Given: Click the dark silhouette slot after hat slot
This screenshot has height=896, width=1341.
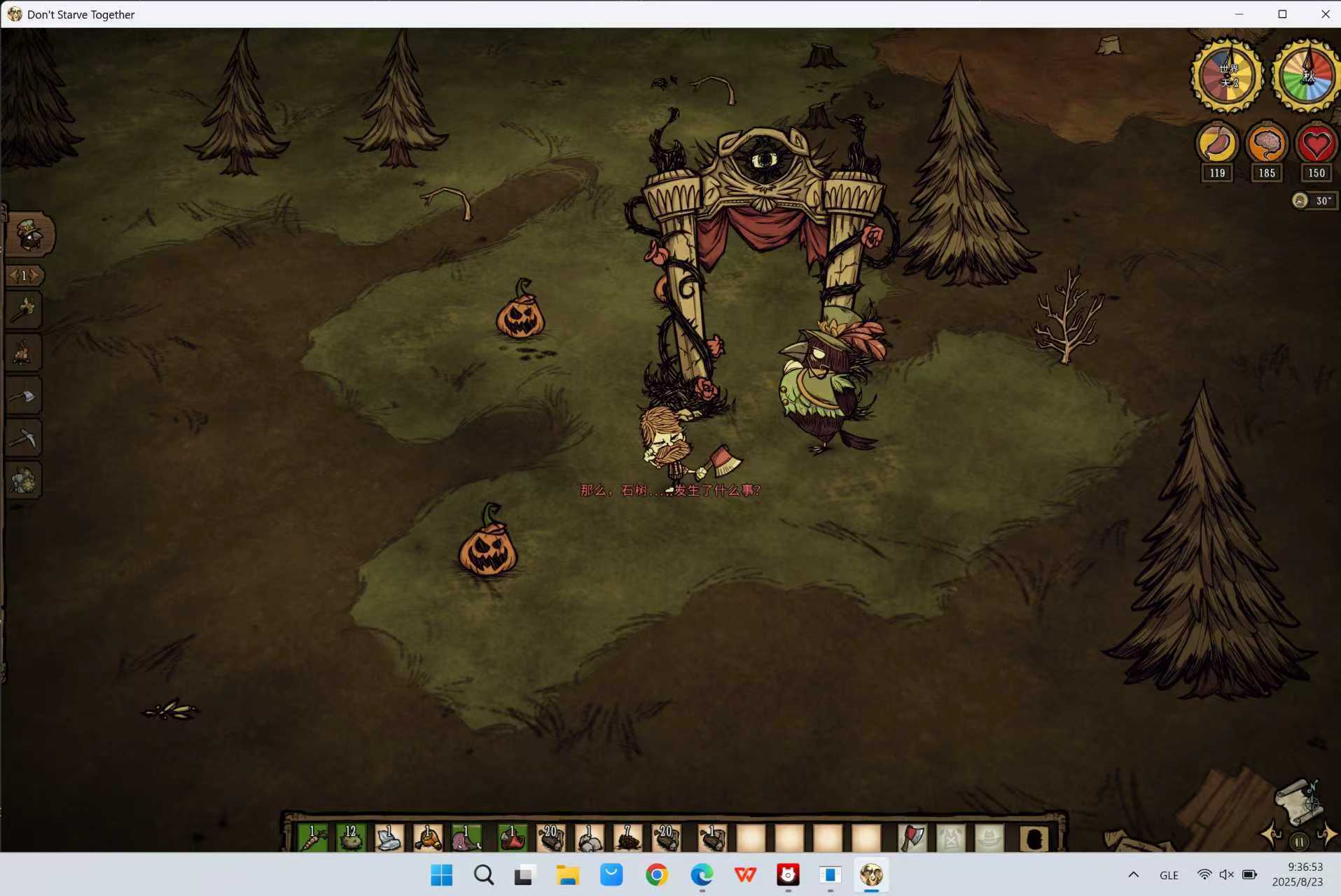Looking at the screenshot, I should pyautogui.click(x=1034, y=837).
